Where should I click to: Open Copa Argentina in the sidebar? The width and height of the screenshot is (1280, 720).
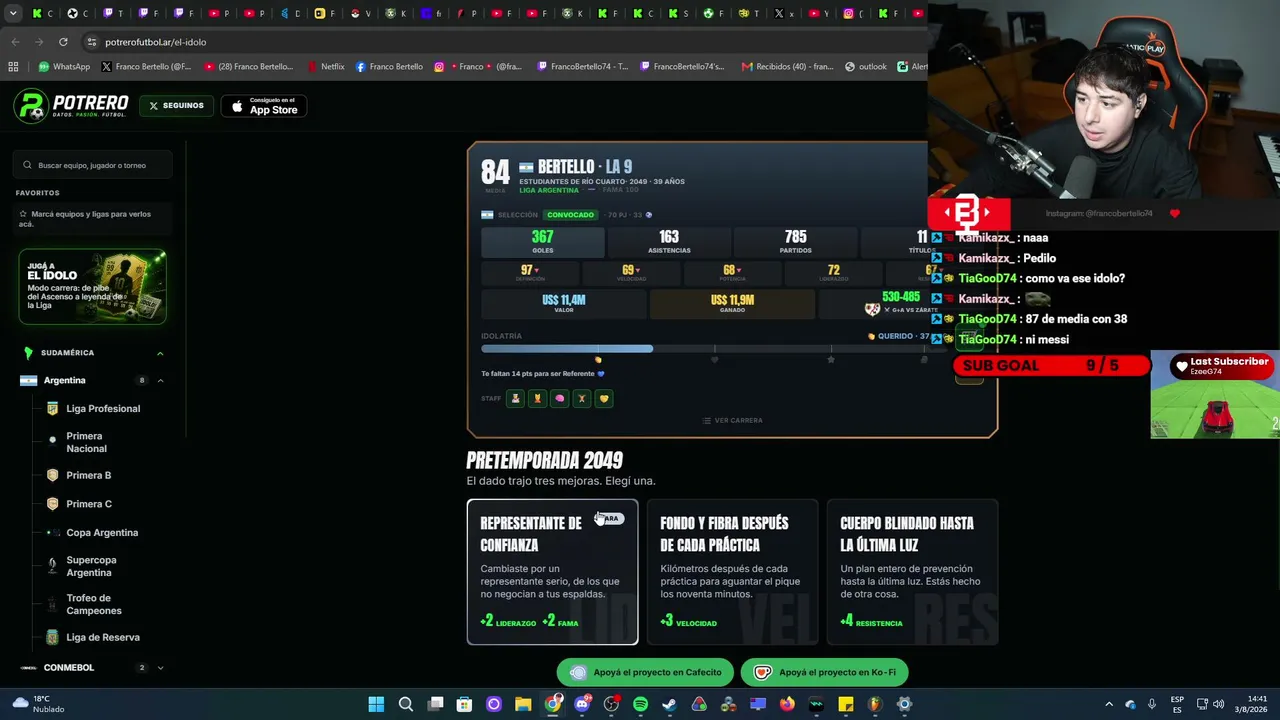pyautogui.click(x=102, y=532)
